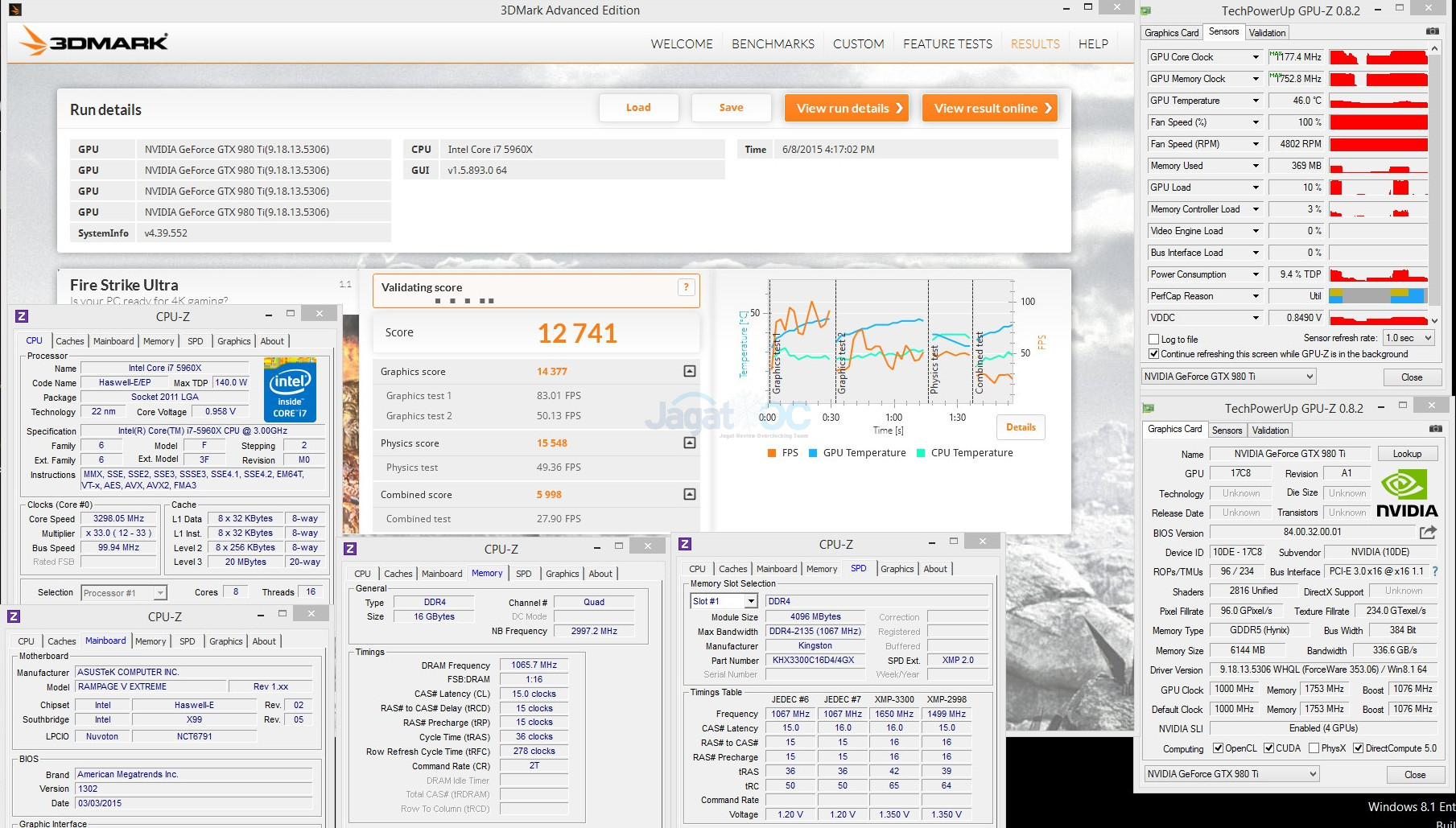Enable the Log to file checkbox
The height and width of the screenshot is (828, 1456).
click(x=1154, y=340)
